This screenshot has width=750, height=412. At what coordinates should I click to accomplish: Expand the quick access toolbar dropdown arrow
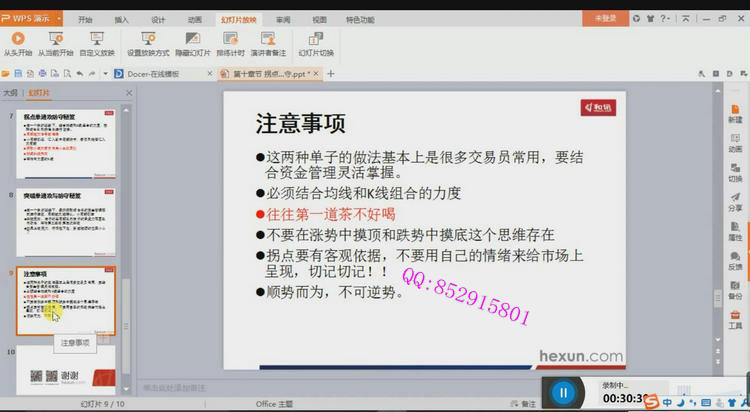(103, 74)
